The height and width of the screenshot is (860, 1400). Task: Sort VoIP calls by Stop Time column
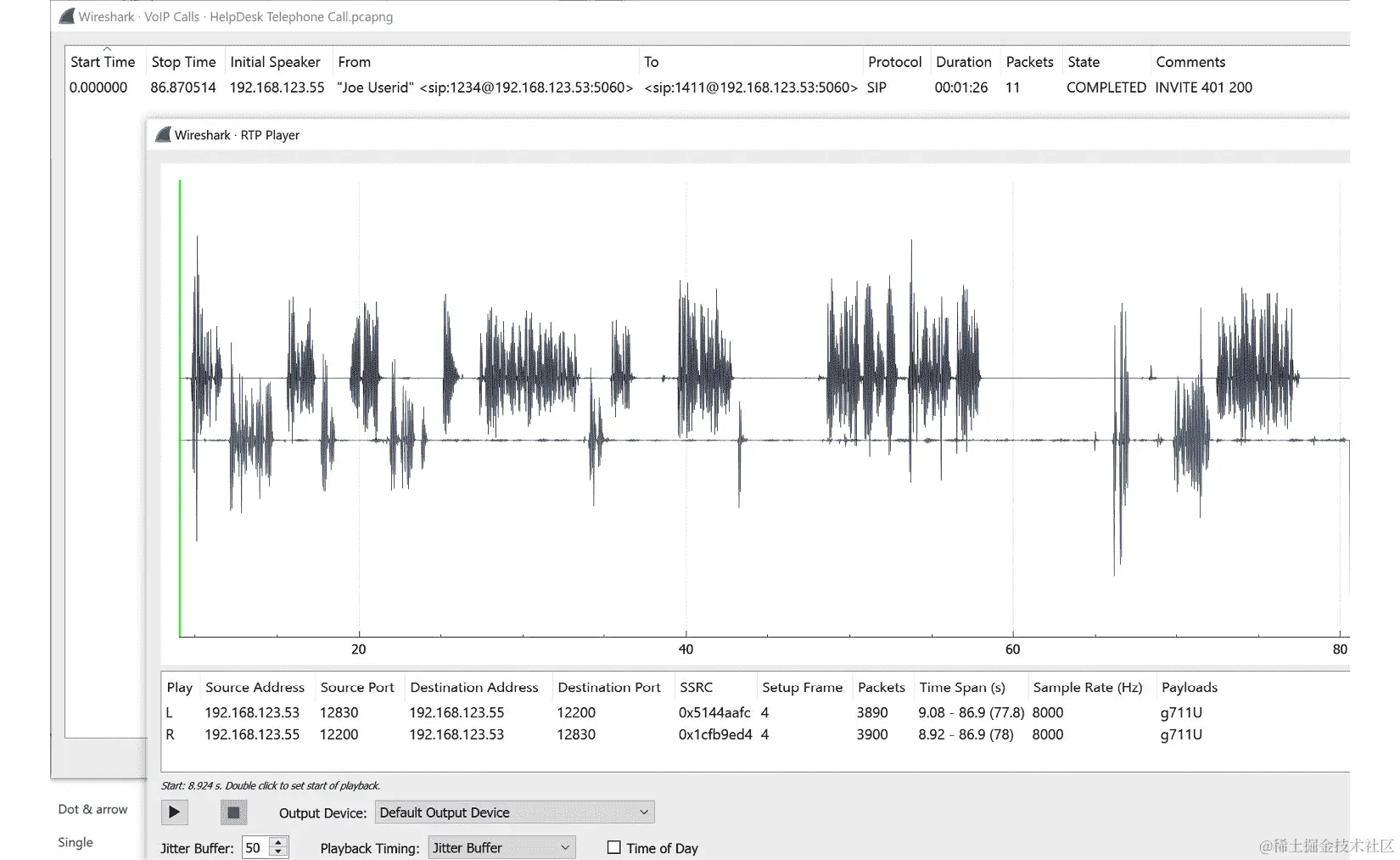click(x=183, y=62)
